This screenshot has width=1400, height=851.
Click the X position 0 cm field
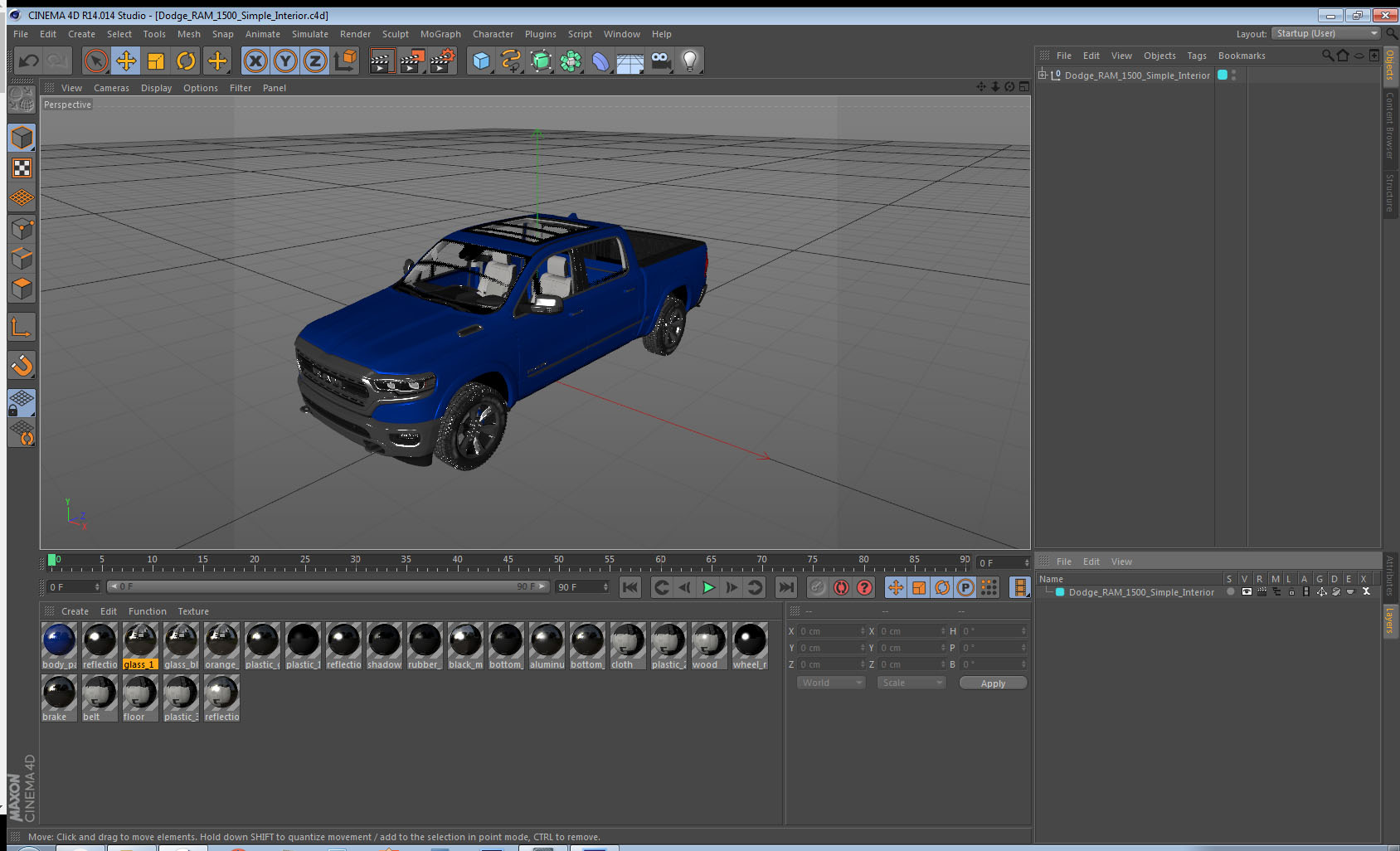coord(832,631)
